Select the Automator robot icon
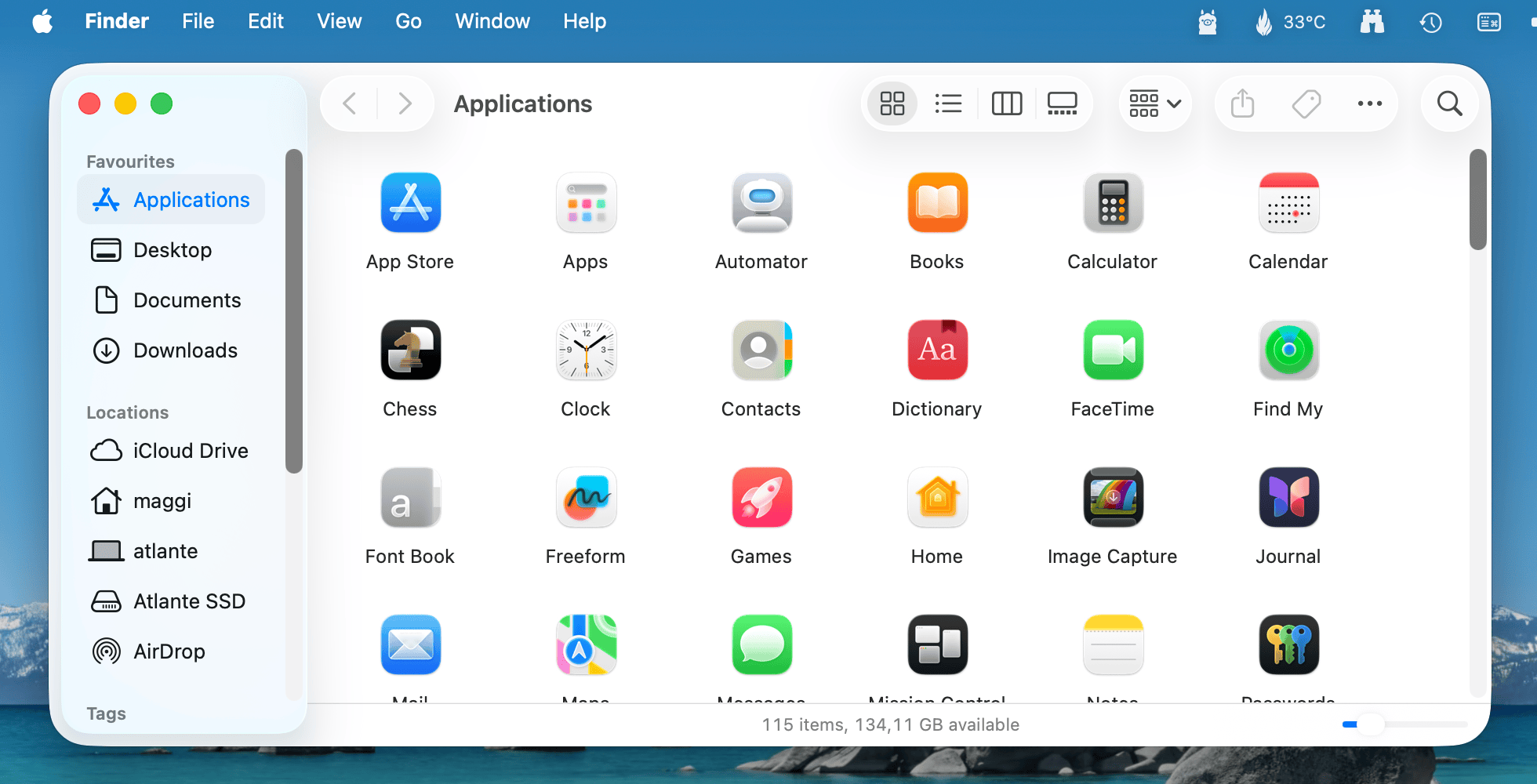The image size is (1537, 784). pyautogui.click(x=761, y=203)
